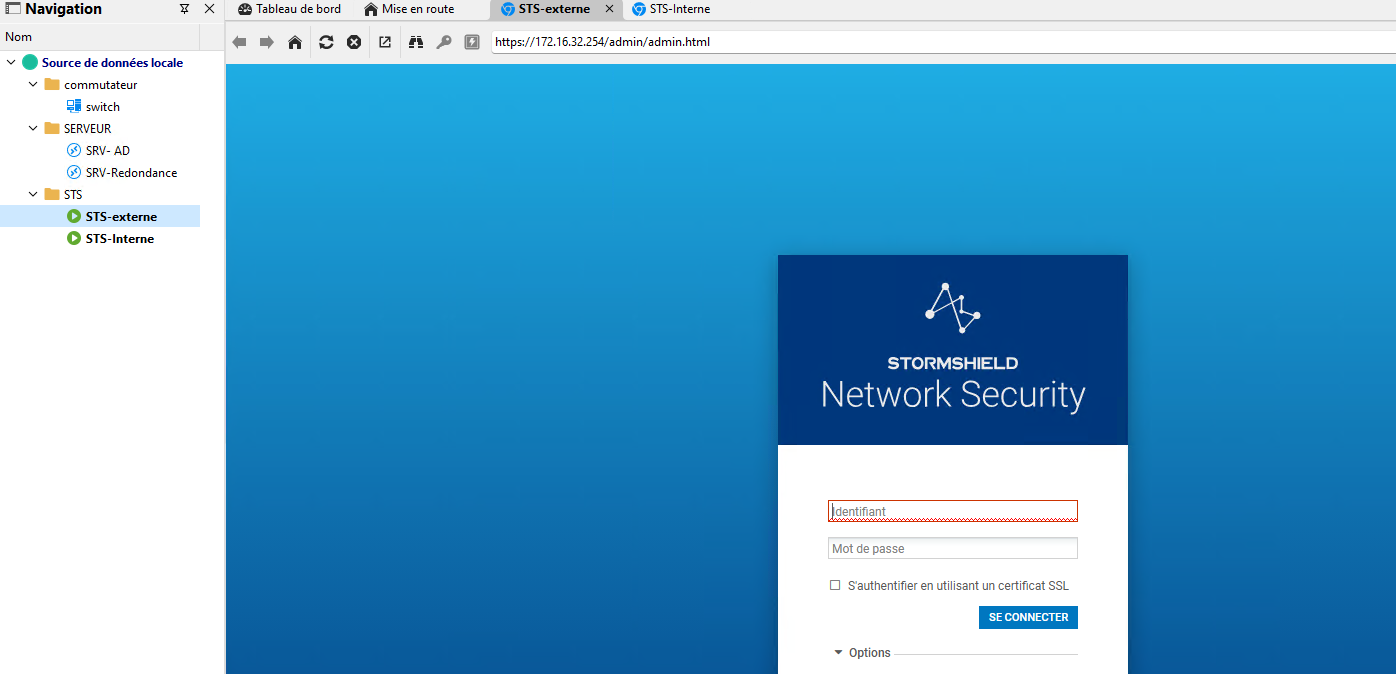
Task: Click the binoculars search icon
Action: pyautogui.click(x=417, y=42)
